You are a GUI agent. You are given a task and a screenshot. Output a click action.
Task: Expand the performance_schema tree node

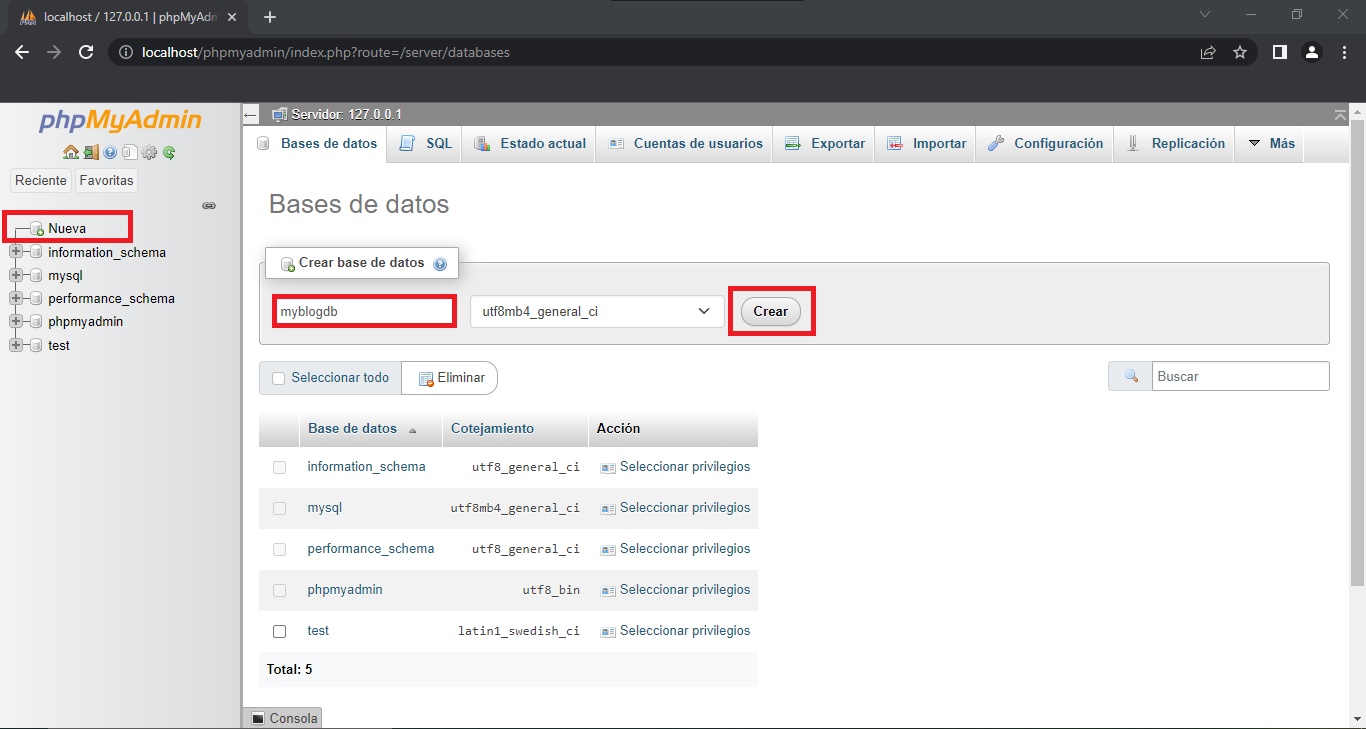pyautogui.click(x=15, y=298)
